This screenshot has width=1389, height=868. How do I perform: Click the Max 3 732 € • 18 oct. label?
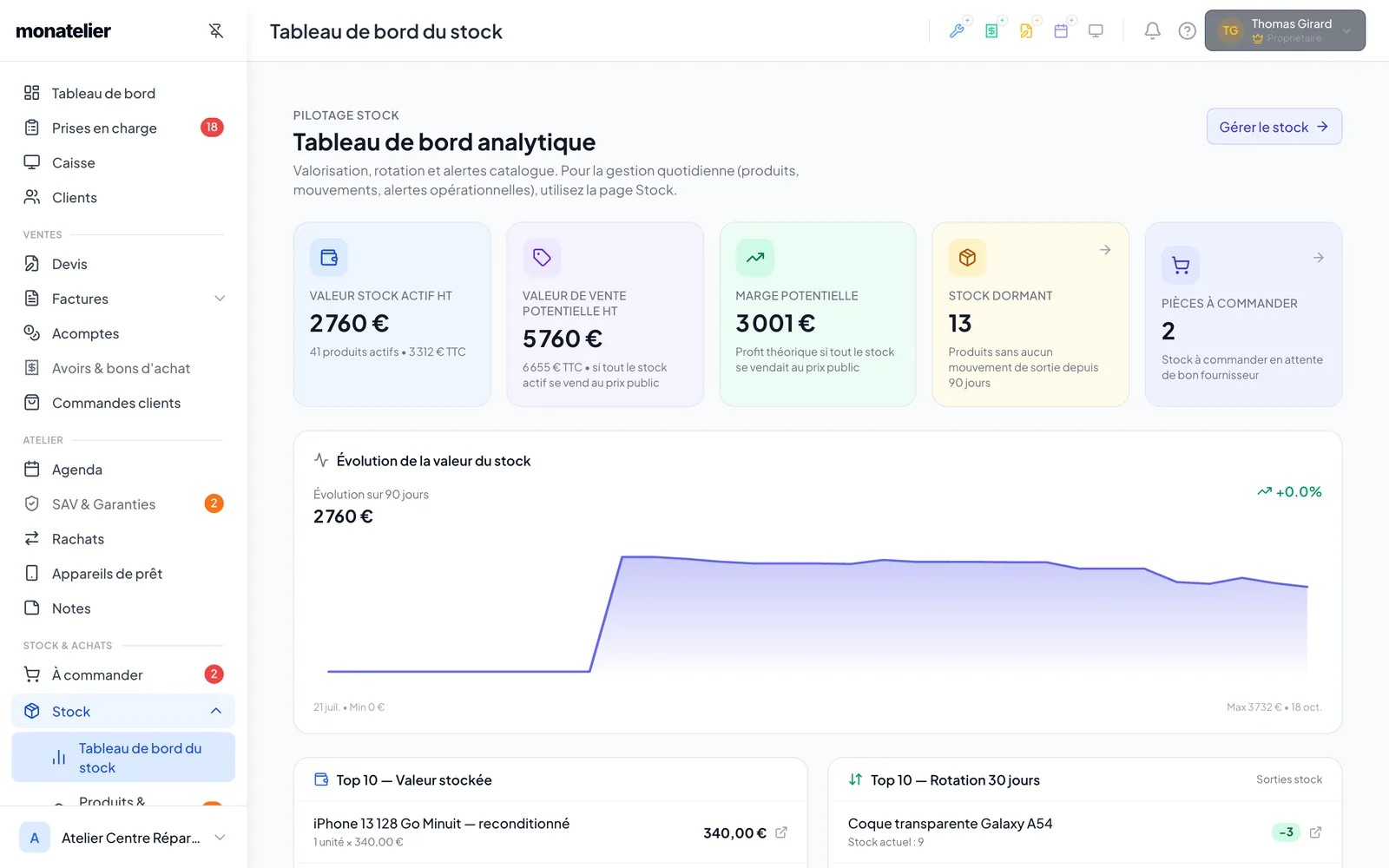click(x=1274, y=707)
